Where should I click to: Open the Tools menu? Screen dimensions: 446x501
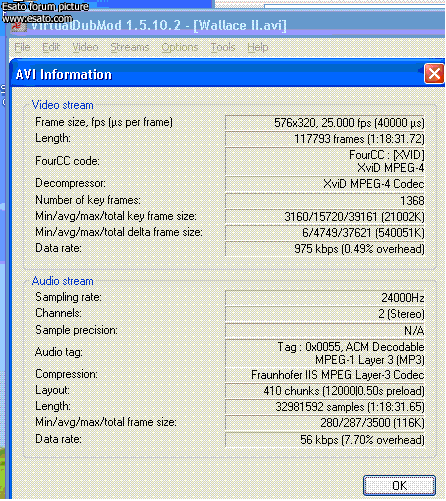pyautogui.click(x=223, y=47)
